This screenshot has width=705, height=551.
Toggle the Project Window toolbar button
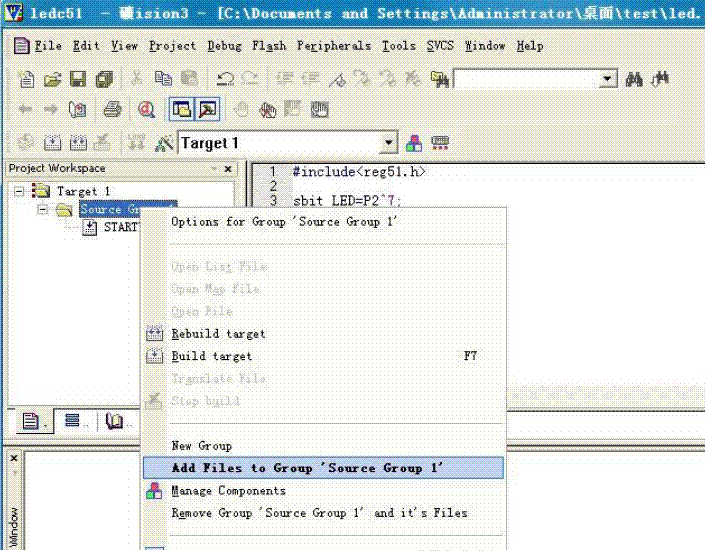coord(181,110)
